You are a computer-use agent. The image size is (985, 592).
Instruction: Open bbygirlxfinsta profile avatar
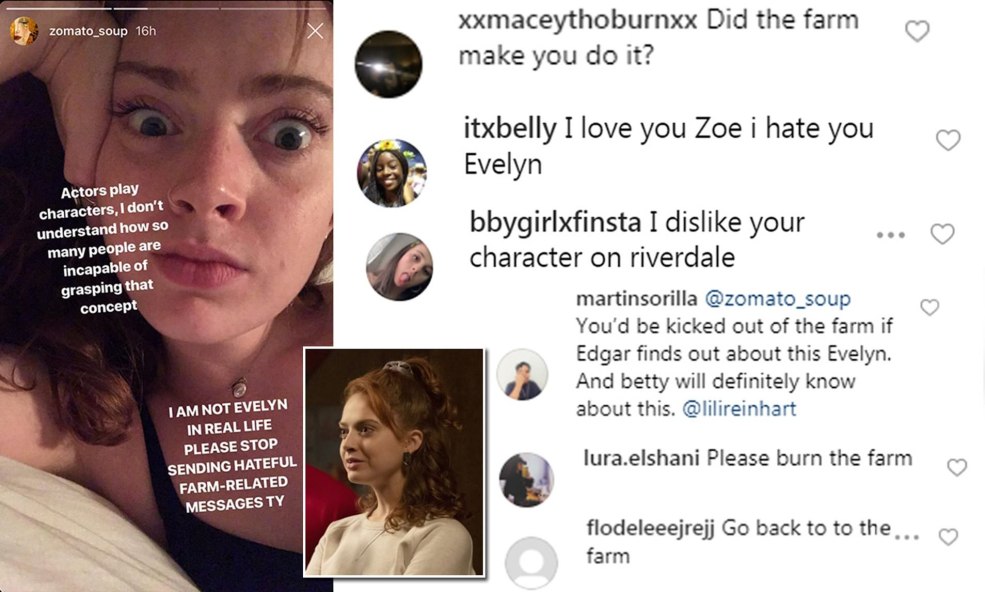tap(399, 266)
